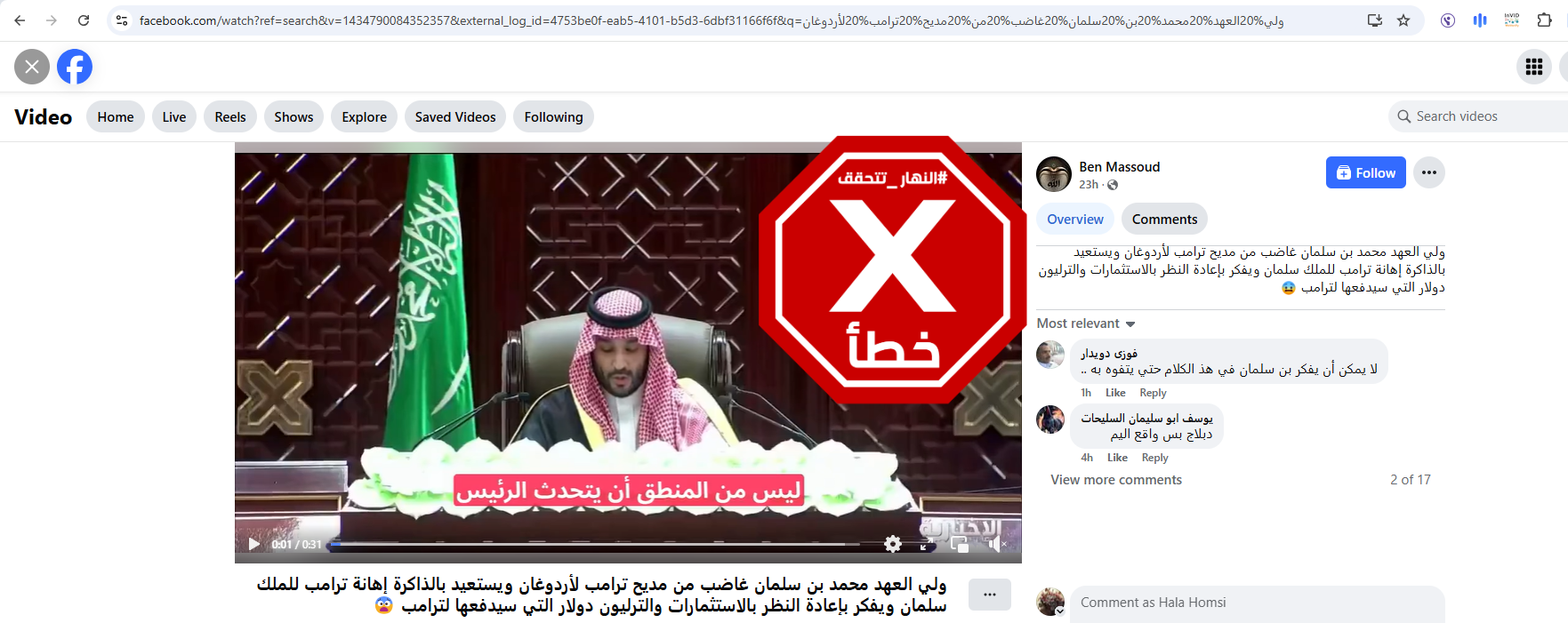Open more options next to Follow
The height and width of the screenshot is (623, 1568).
pyautogui.click(x=1429, y=172)
